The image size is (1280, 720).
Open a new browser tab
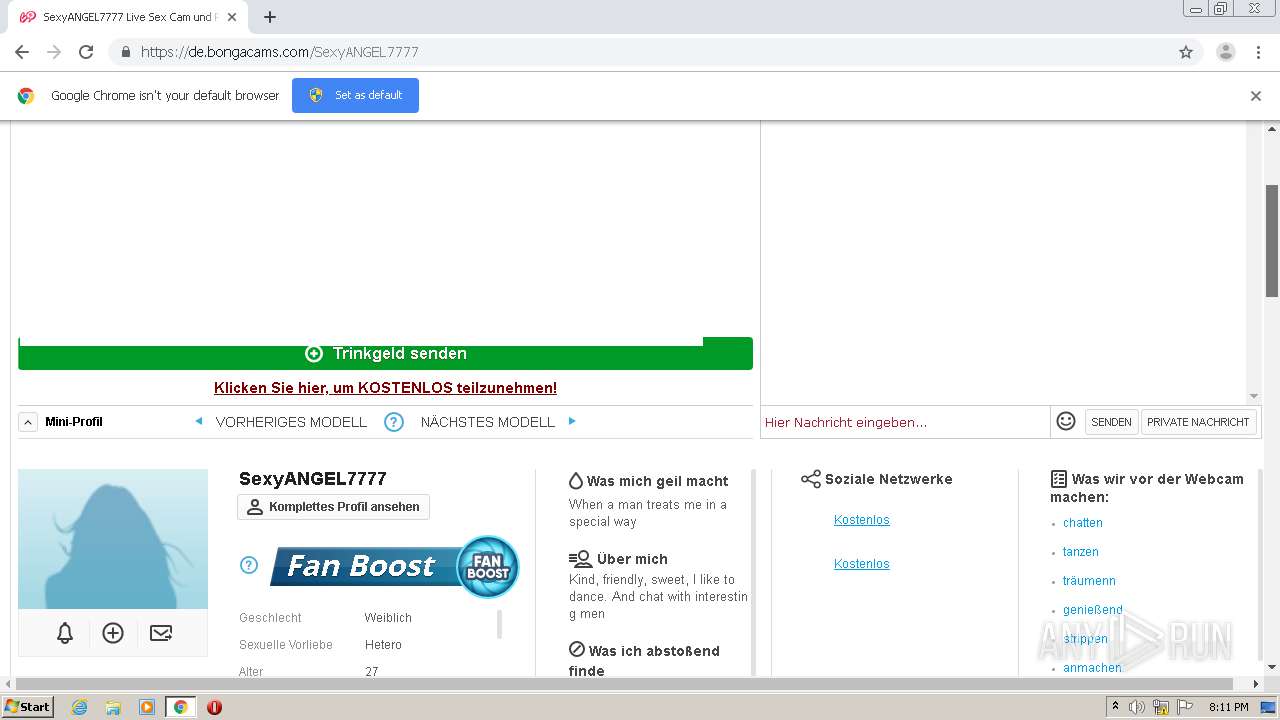coord(270,17)
